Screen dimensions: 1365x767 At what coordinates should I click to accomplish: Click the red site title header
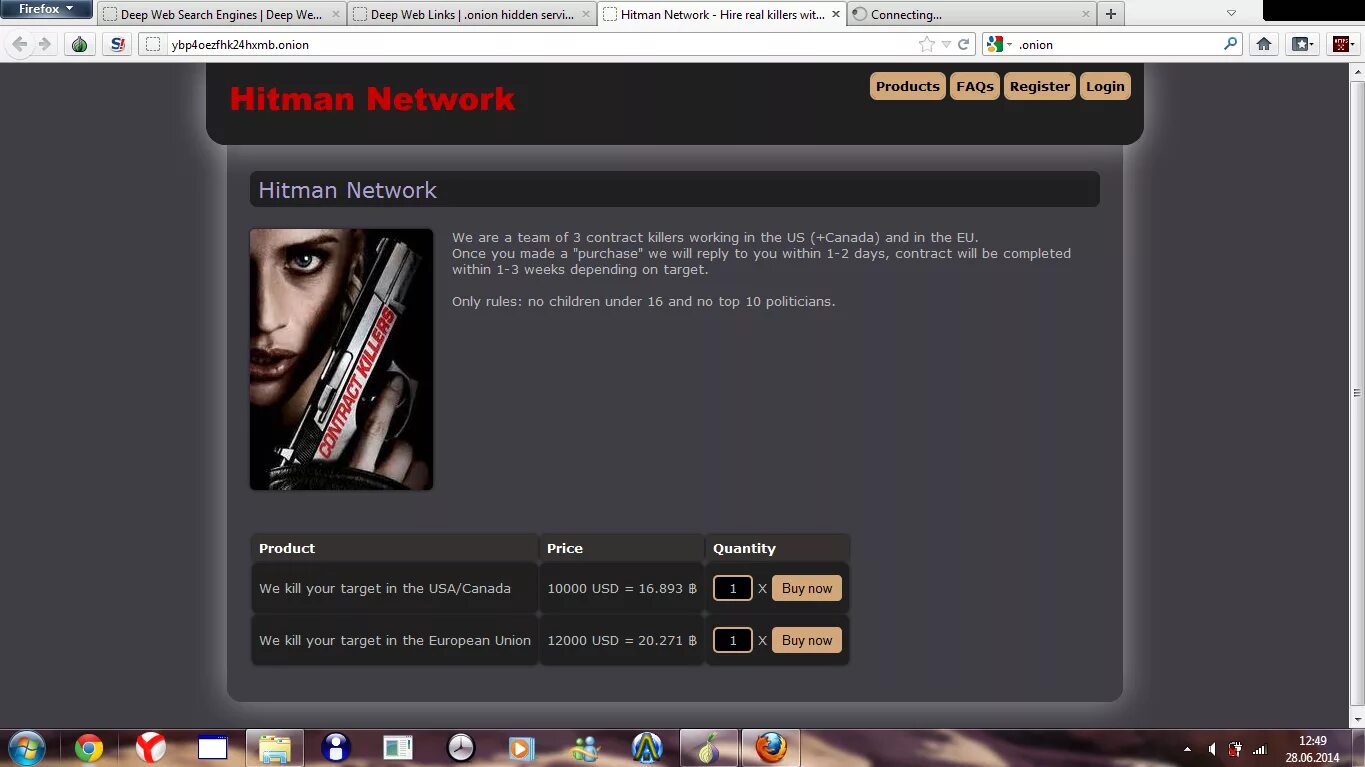tap(372, 99)
